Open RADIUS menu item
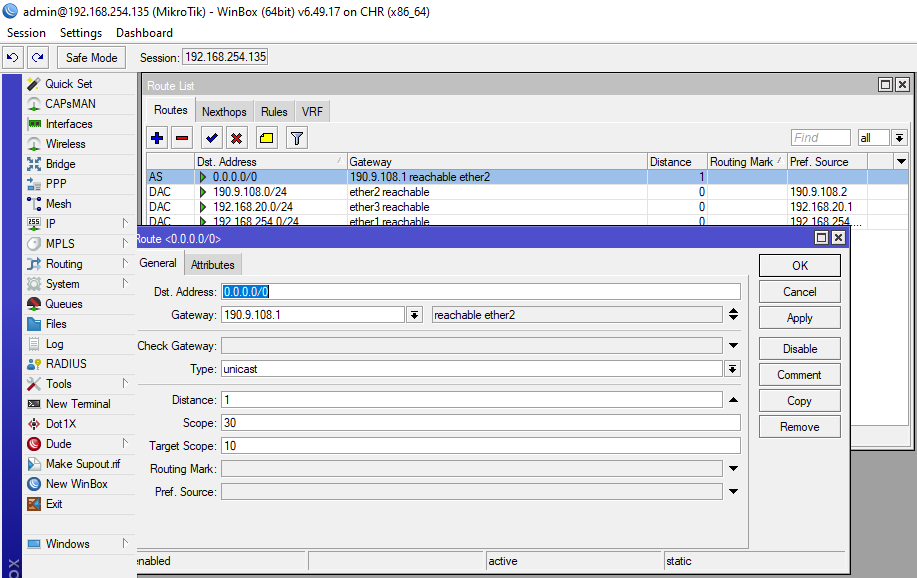This screenshot has width=917, height=578. [x=66, y=364]
